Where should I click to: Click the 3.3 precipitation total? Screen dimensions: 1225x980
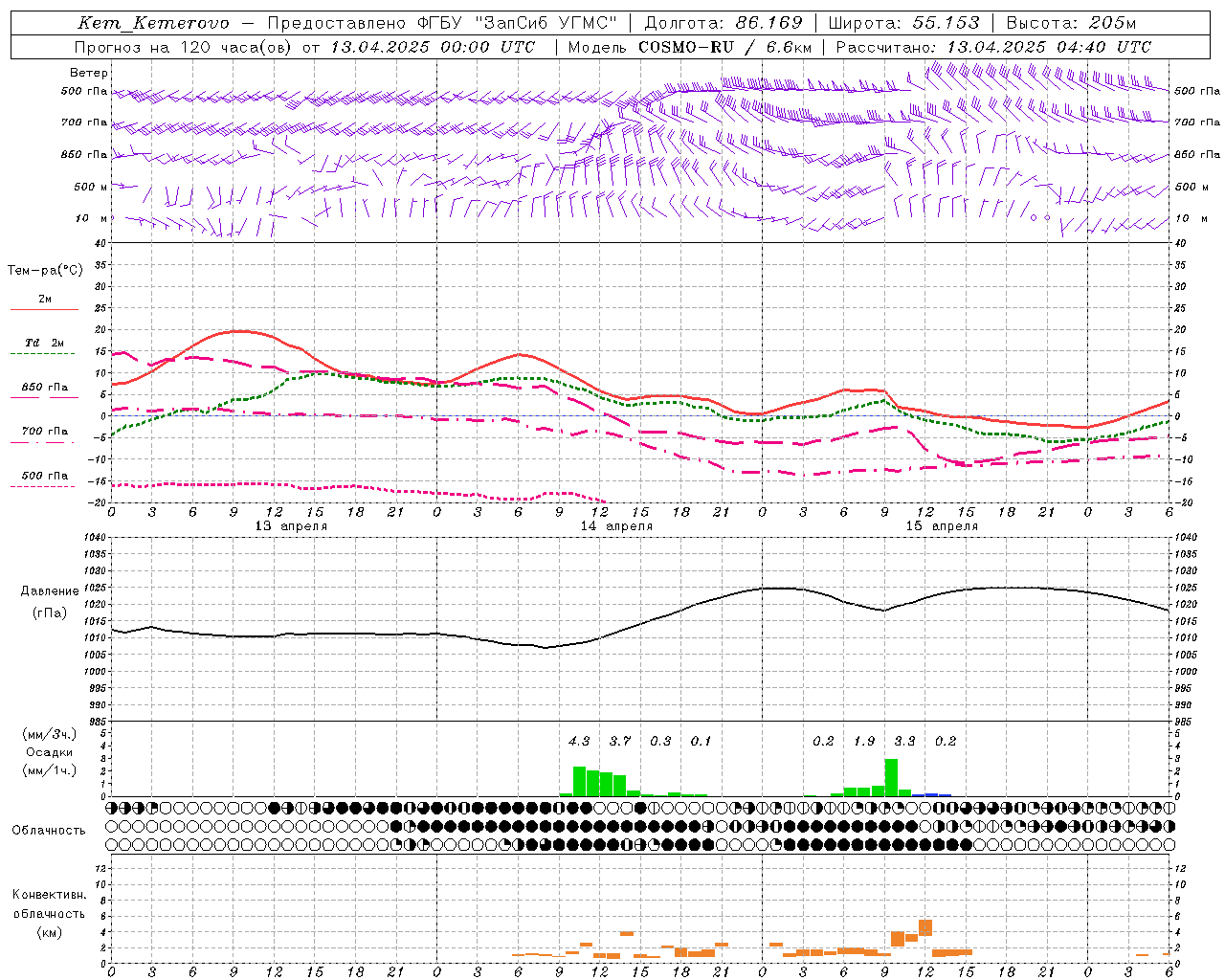(904, 742)
